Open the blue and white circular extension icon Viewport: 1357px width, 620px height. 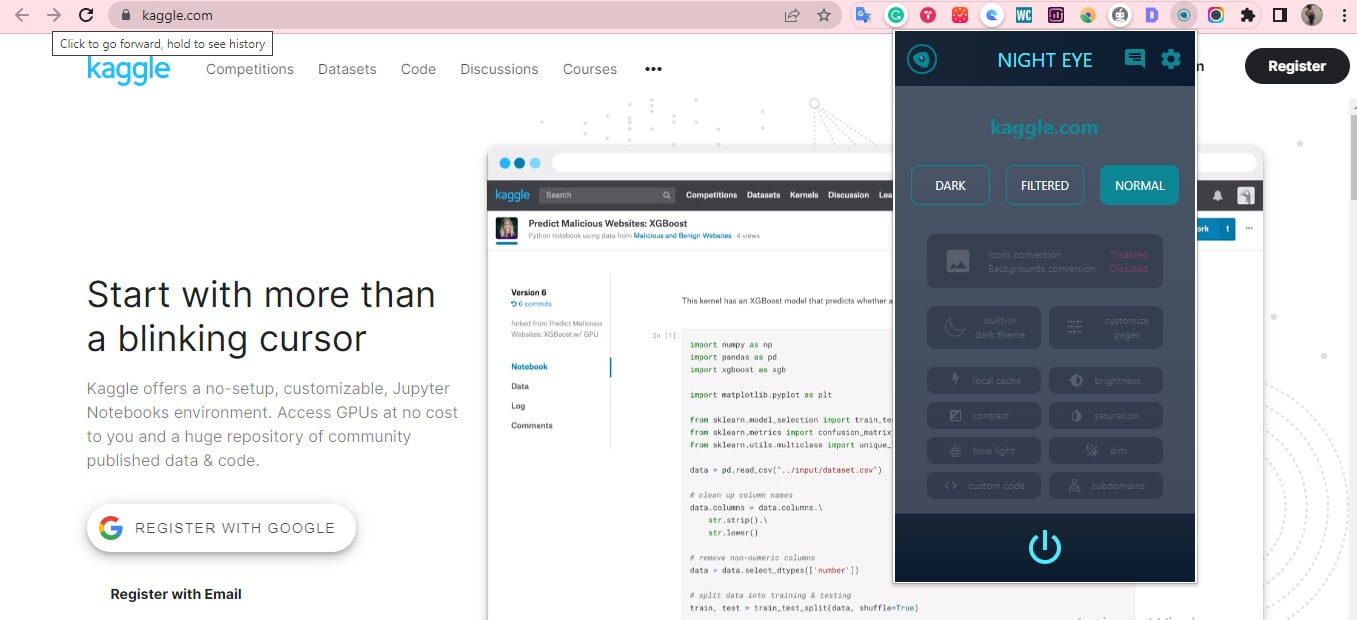pos(992,15)
